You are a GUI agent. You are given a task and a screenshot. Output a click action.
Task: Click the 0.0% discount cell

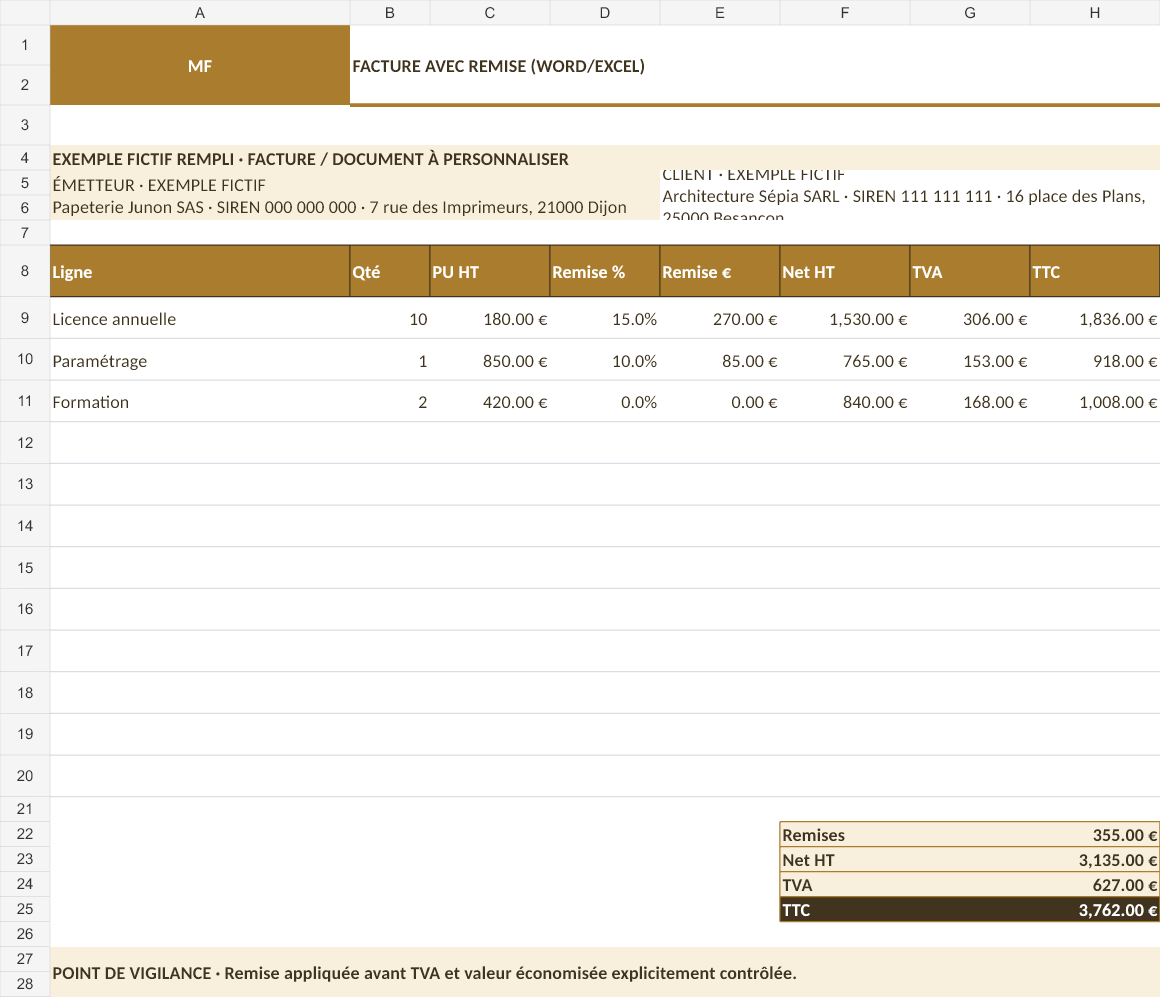pos(604,402)
